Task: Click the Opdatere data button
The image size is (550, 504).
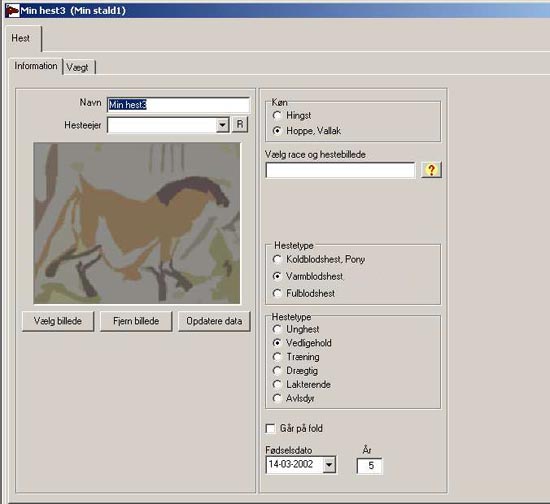Action: click(214, 321)
